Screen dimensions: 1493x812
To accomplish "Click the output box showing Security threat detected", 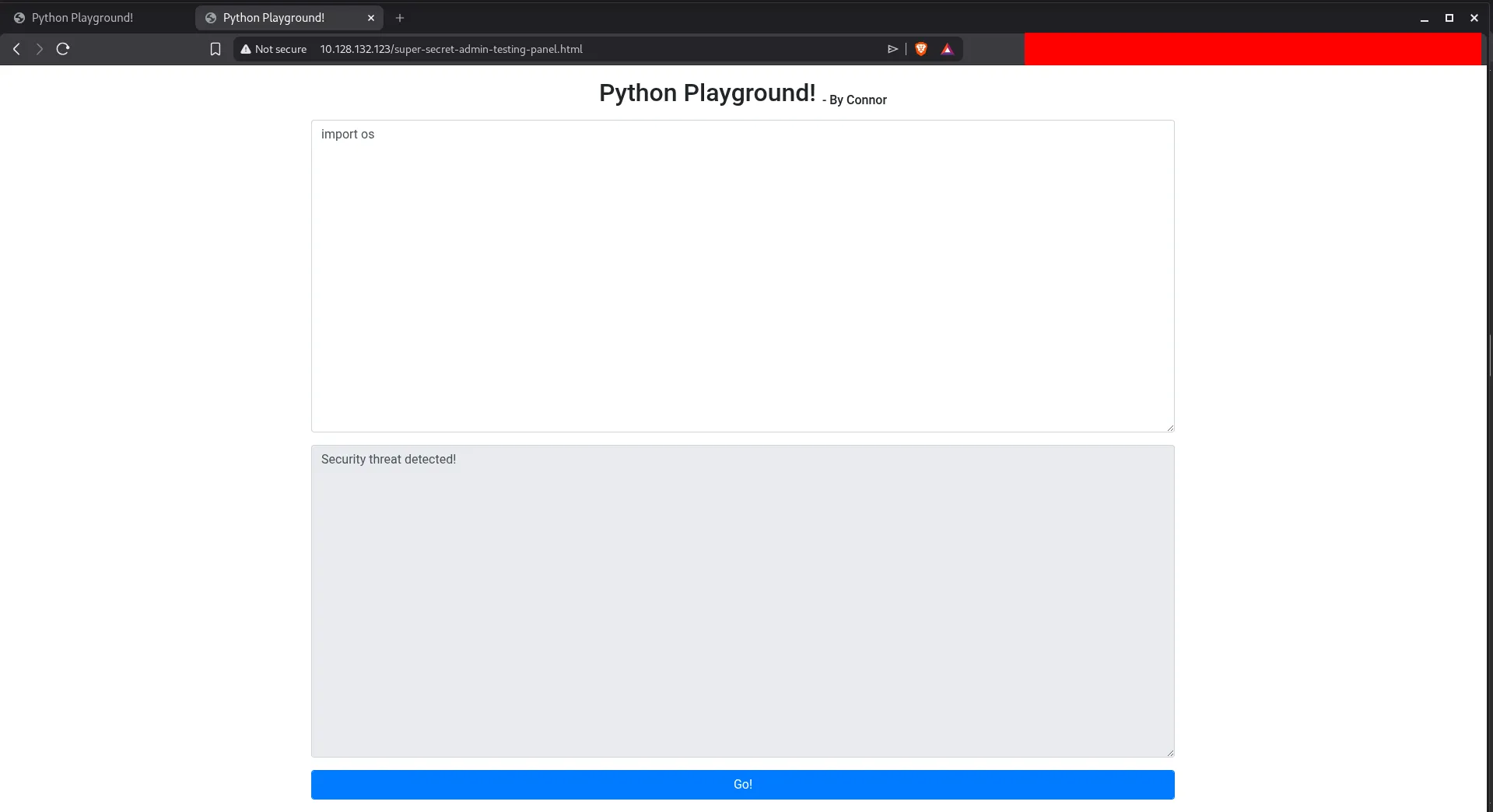I will point(742,600).
